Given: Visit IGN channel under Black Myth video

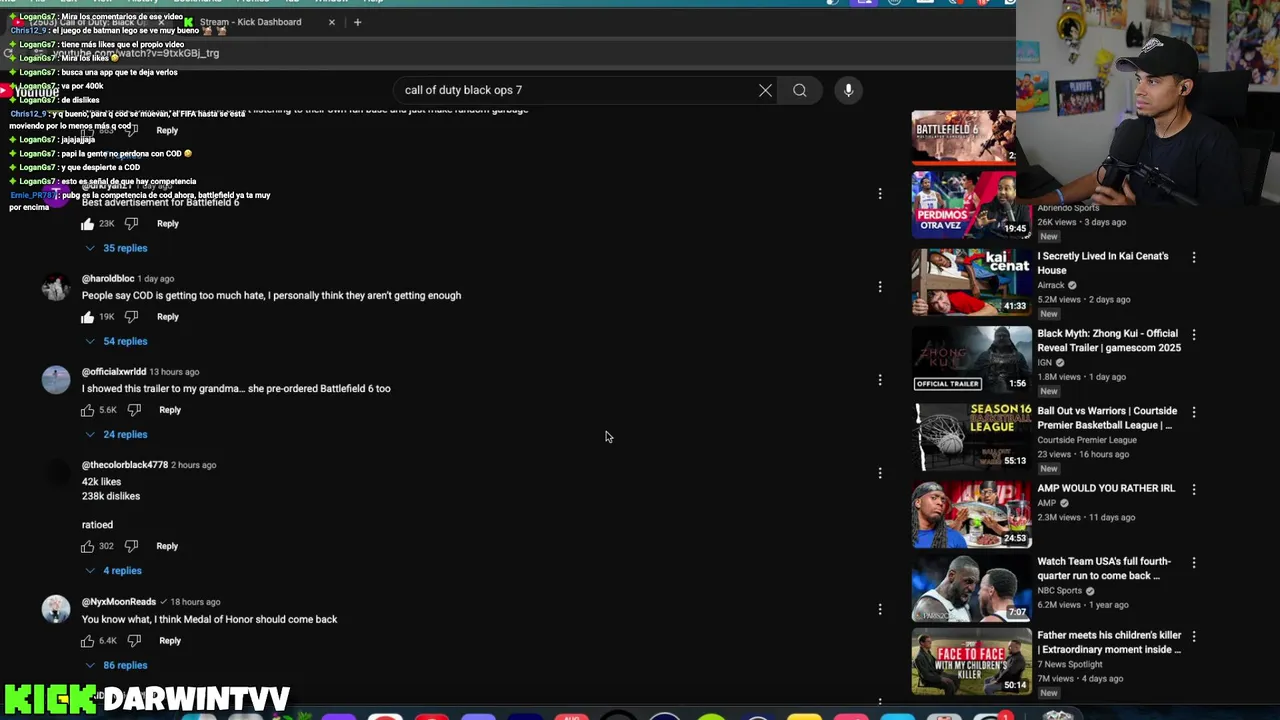Looking at the screenshot, I should pos(1044,362).
